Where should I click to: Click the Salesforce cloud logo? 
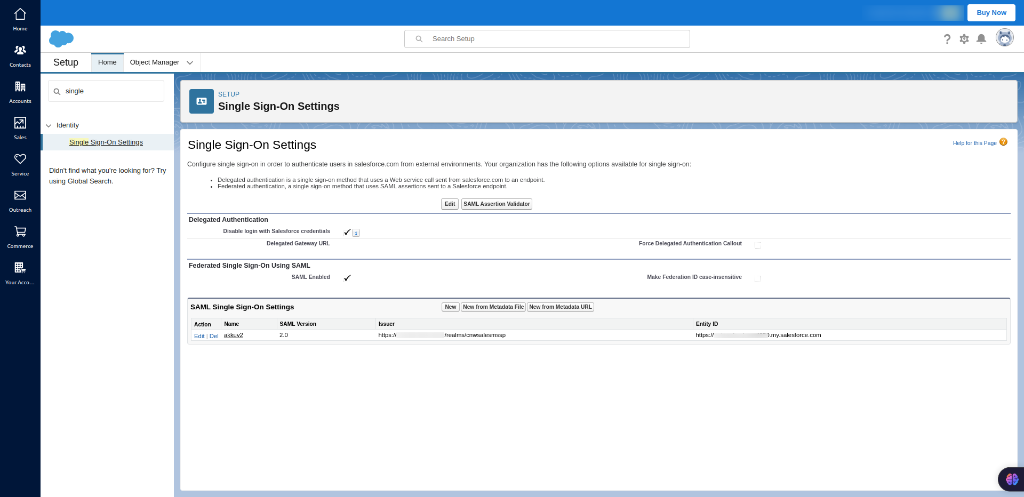[61, 39]
